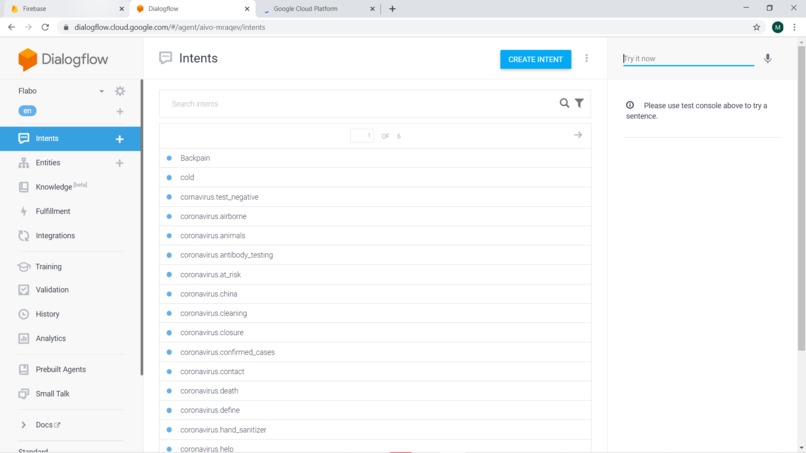Open Prebuilt Agents page
Viewport: 806px width, 453px height.
click(x=60, y=369)
